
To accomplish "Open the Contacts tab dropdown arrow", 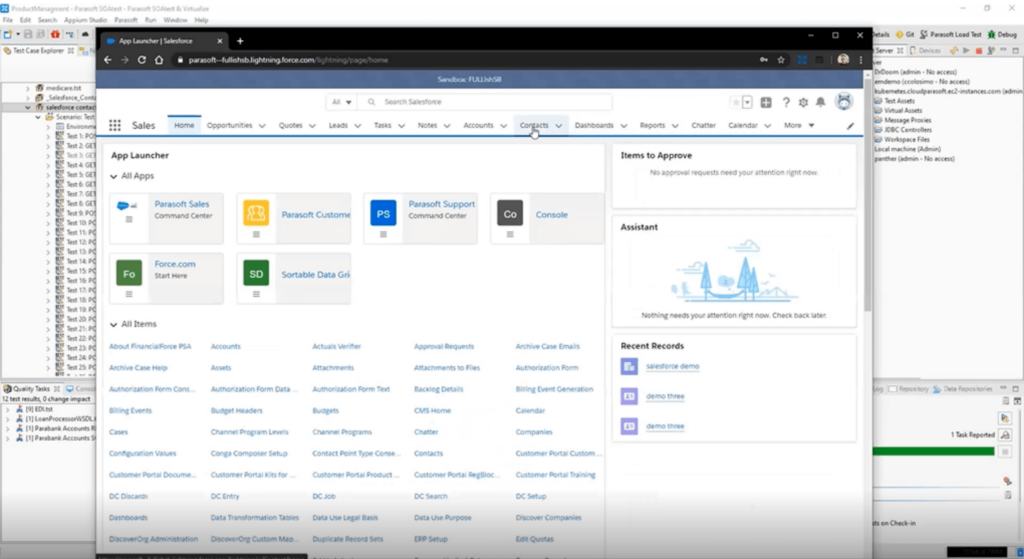I will (558, 126).
